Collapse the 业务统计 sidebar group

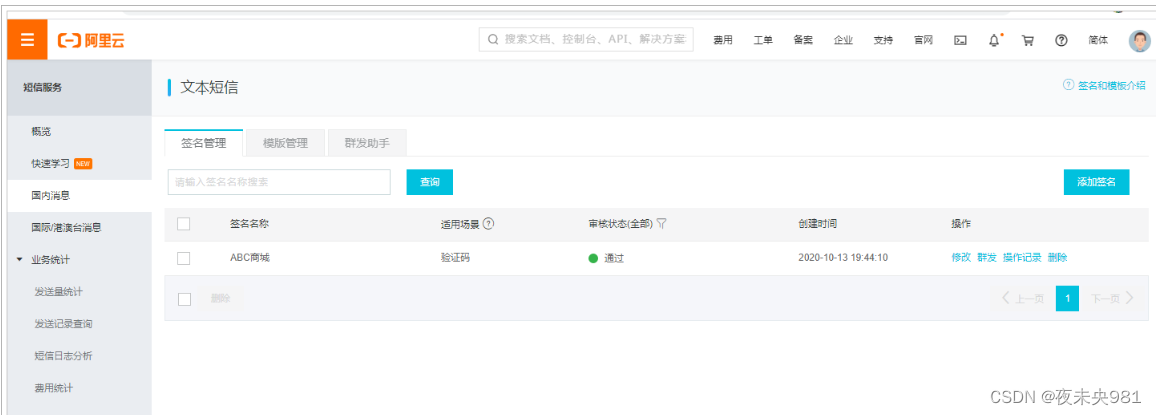point(18,259)
